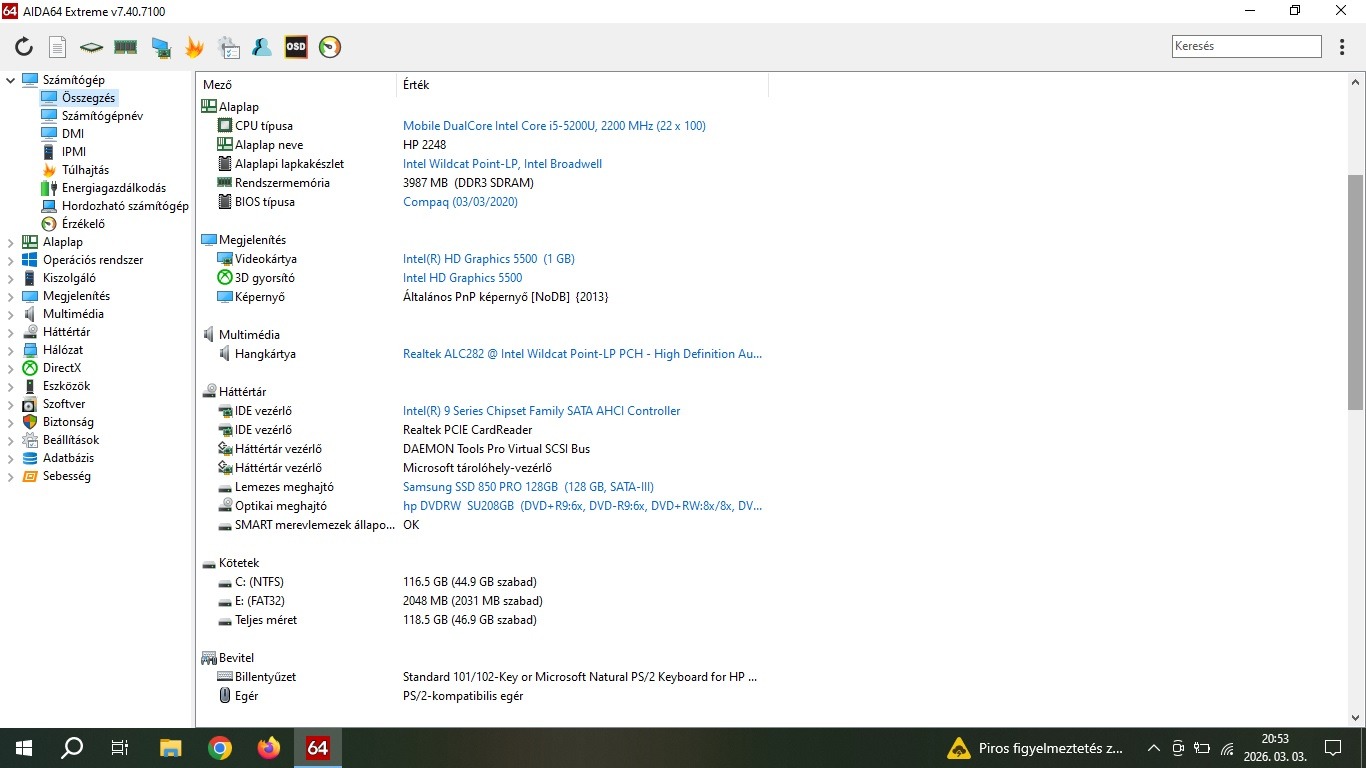Click the Piros figyelmeztetés weather alert
This screenshot has height=768, width=1366.
[x=1034, y=748]
